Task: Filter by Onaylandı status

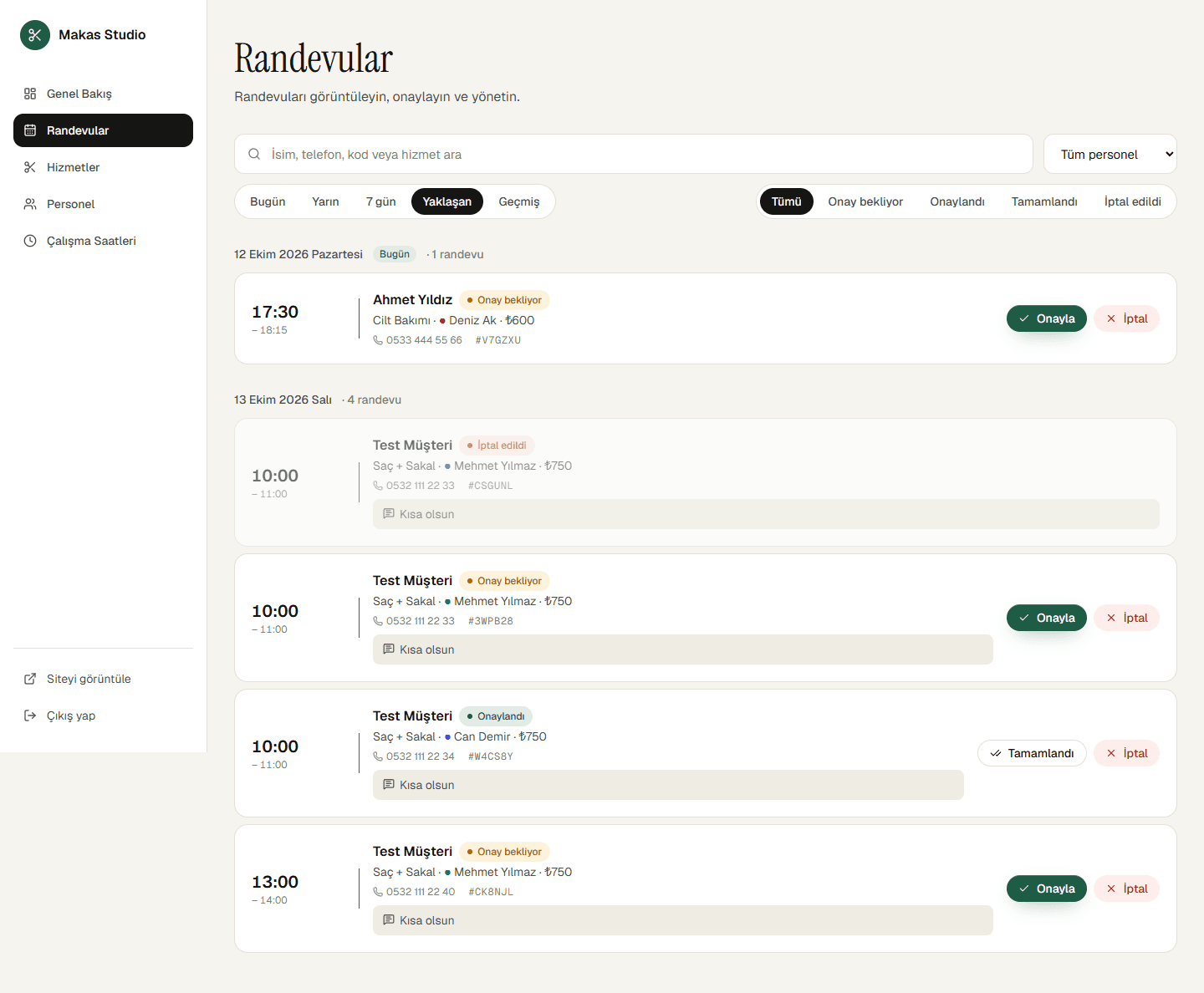Action: click(957, 201)
